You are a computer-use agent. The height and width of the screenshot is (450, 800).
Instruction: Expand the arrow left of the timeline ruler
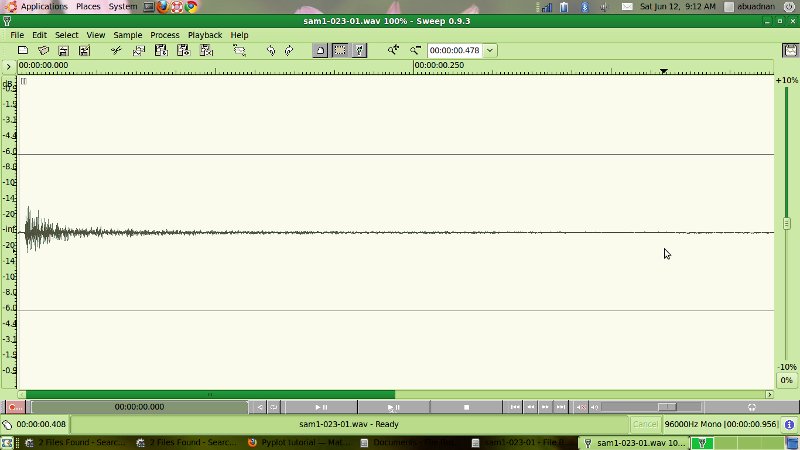9,66
